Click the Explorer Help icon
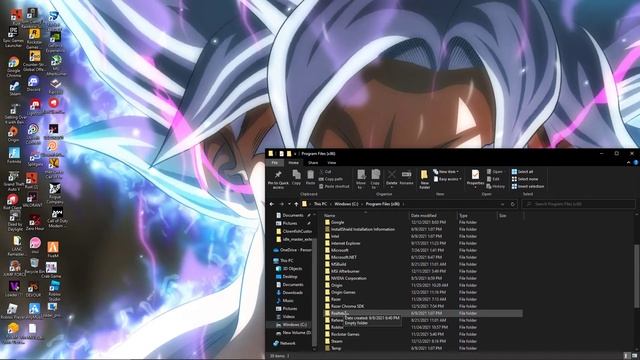 [x=636, y=162]
